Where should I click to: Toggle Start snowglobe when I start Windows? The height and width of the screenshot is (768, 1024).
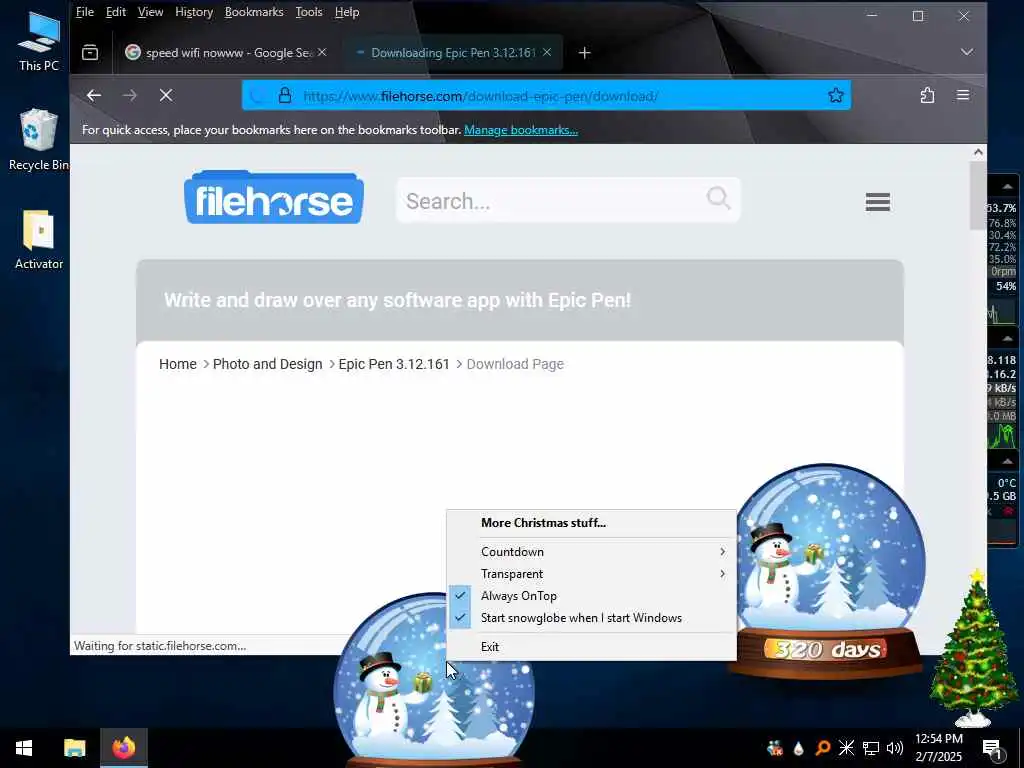pyautogui.click(x=592, y=618)
